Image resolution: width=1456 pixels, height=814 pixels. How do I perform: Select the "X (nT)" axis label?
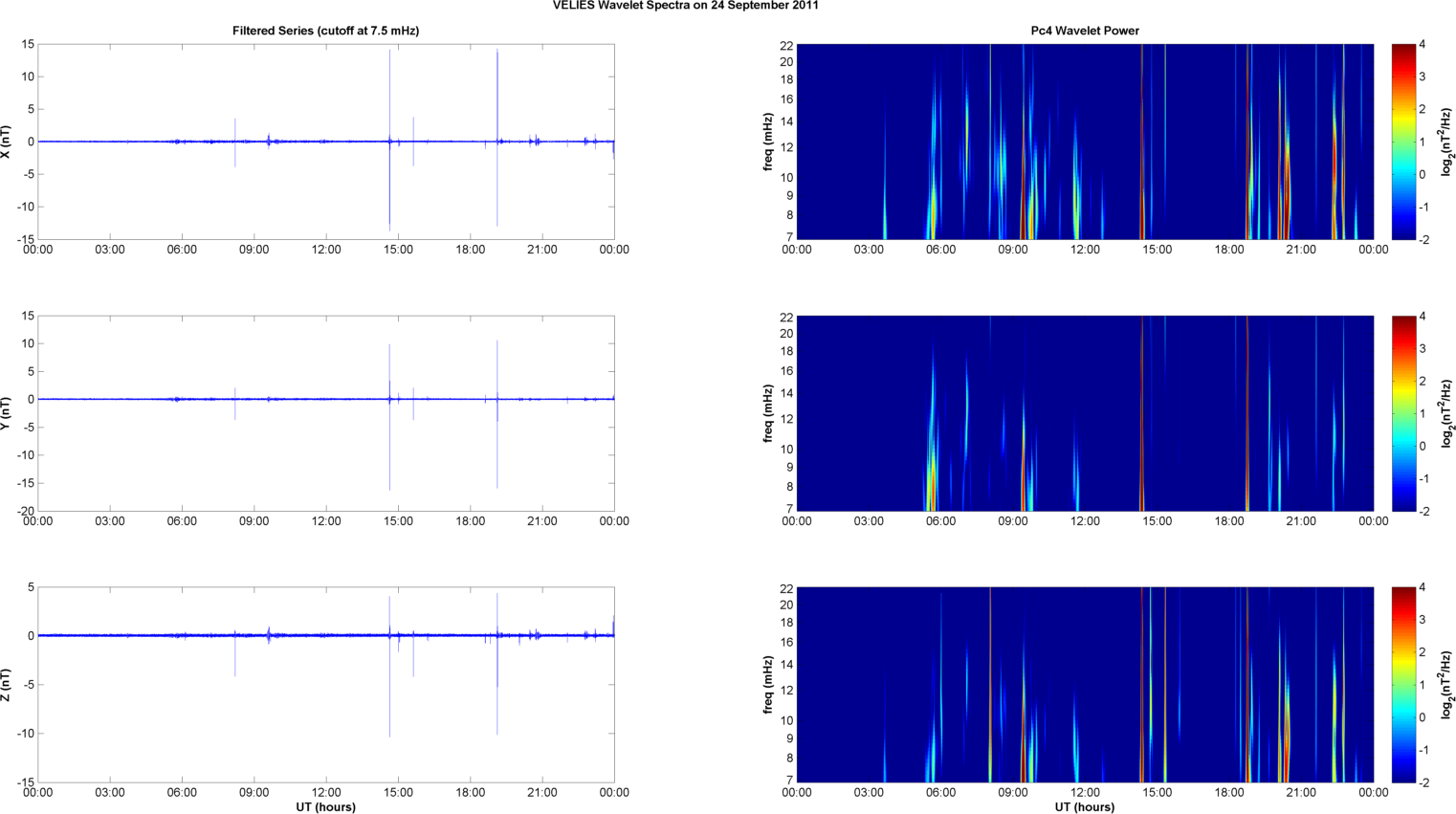6,142
